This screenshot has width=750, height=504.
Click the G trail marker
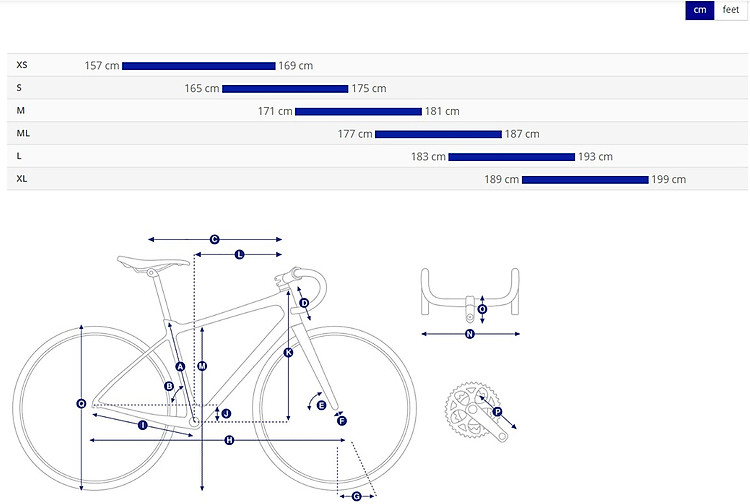tap(357, 496)
